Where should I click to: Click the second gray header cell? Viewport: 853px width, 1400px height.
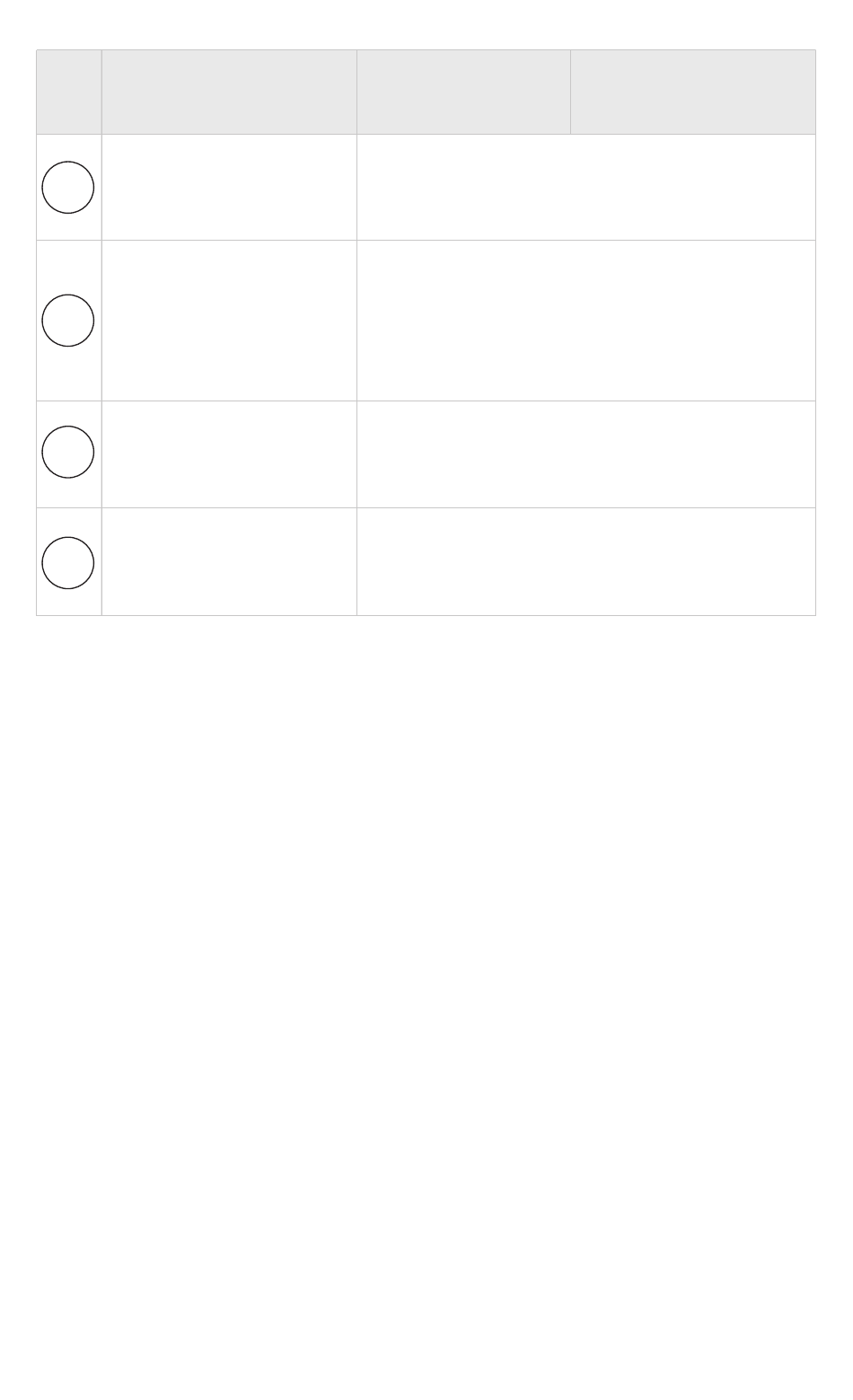click(229, 92)
